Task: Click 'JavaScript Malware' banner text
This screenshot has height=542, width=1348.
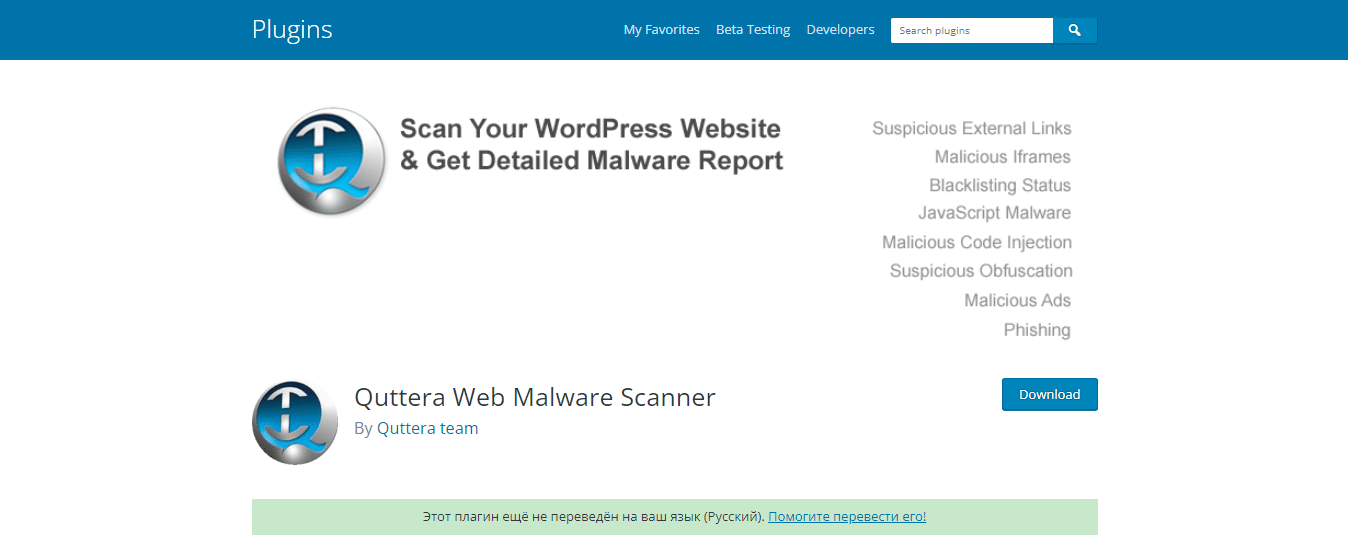Action: 995,213
